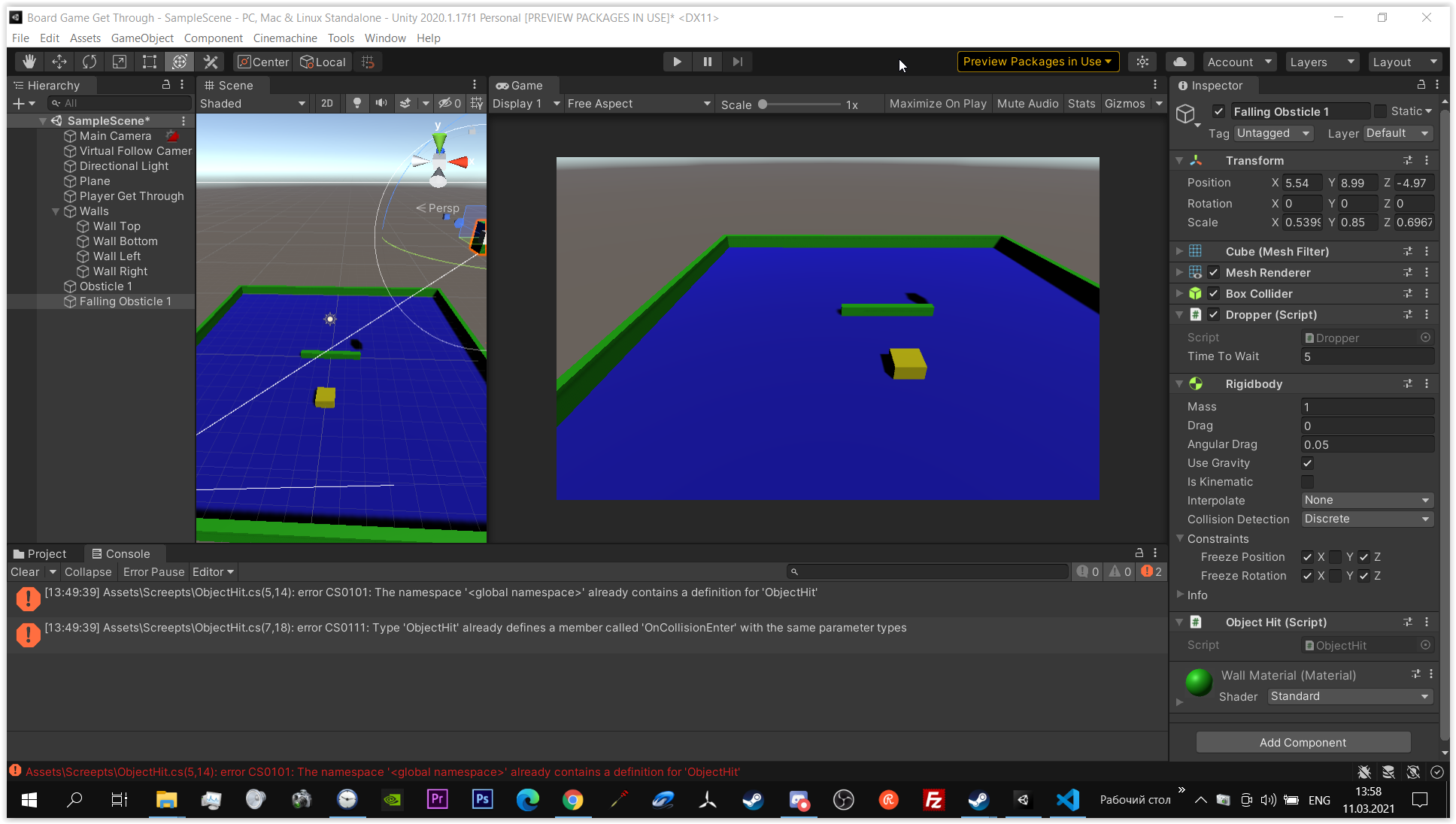
Task: Open the Layers dropdown
Action: click(x=1321, y=62)
